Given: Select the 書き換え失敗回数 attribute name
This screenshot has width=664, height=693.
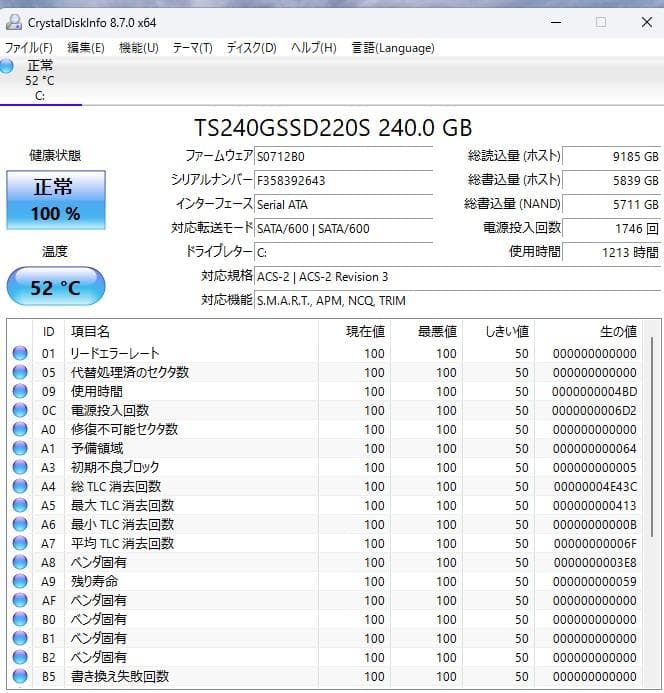Looking at the screenshot, I should [120, 676].
